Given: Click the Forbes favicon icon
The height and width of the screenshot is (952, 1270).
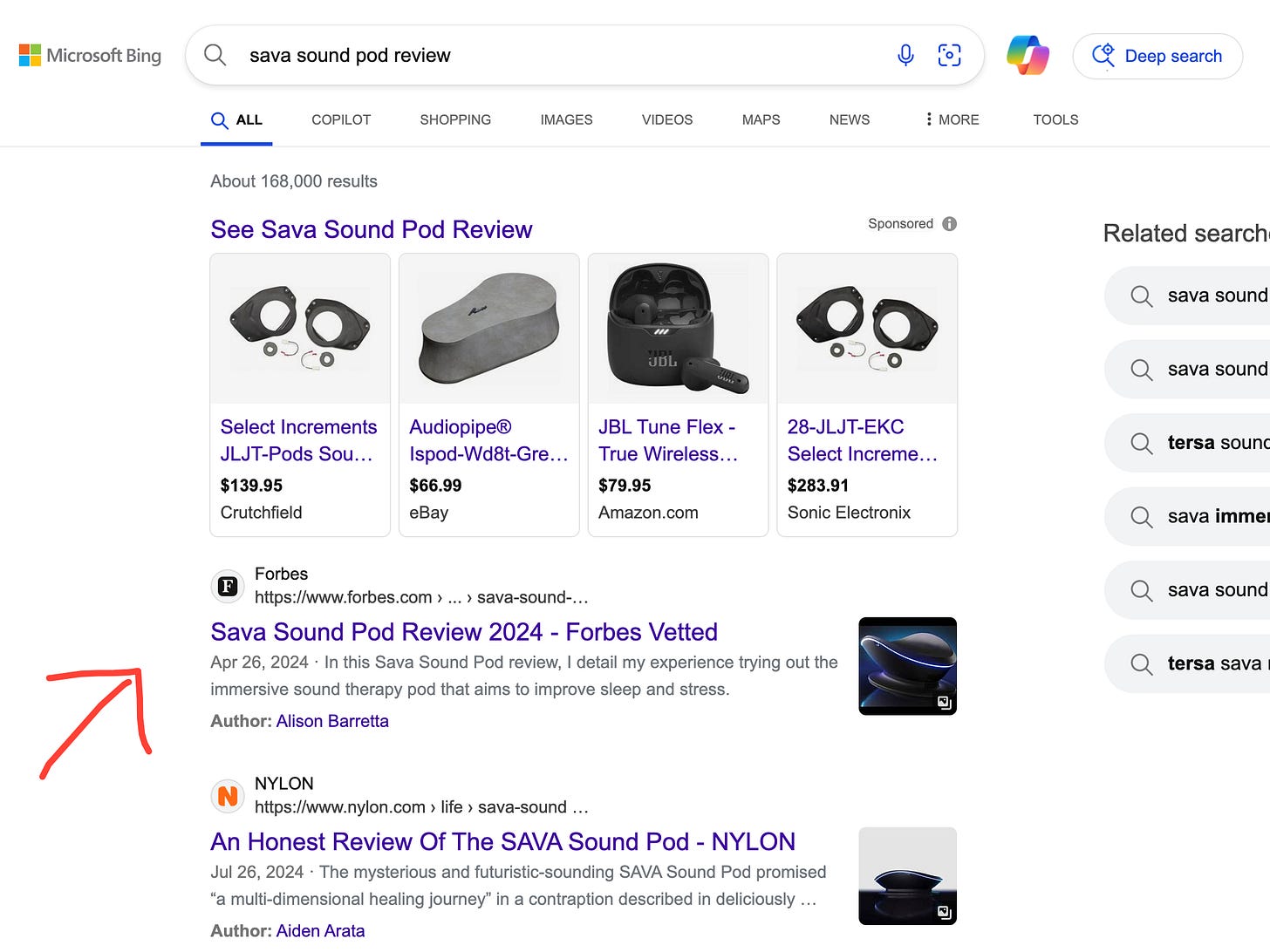Looking at the screenshot, I should click(228, 586).
